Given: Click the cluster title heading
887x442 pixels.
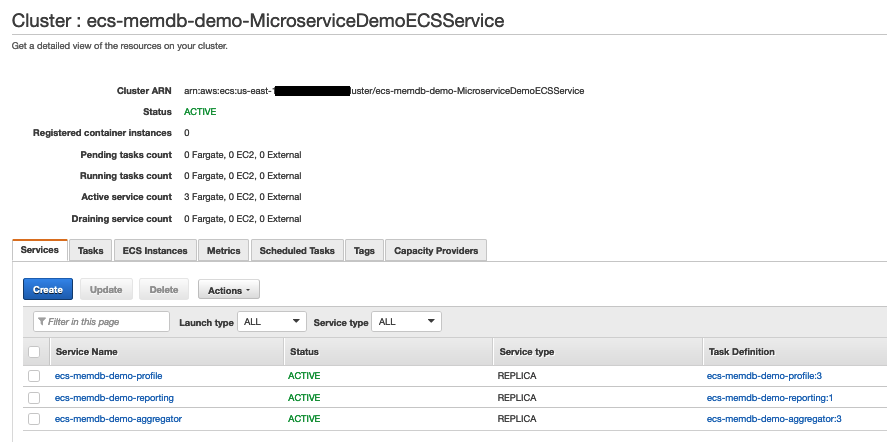Looking at the screenshot, I should (x=258, y=20).
